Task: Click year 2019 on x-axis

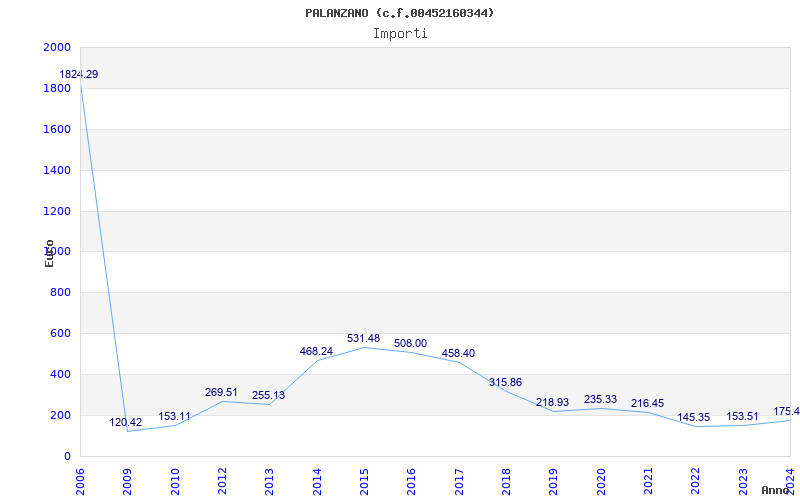Action: pyautogui.click(x=553, y=482)
